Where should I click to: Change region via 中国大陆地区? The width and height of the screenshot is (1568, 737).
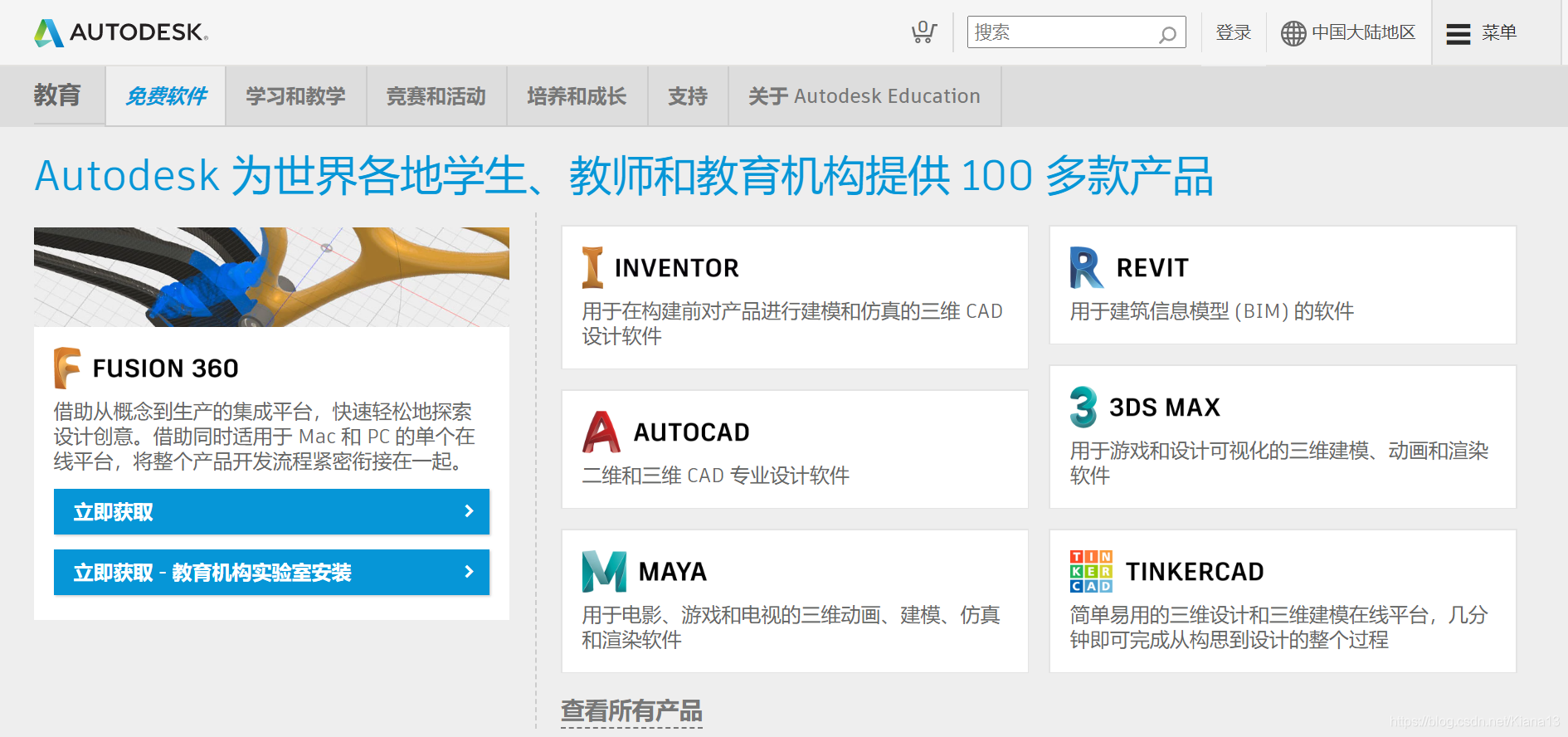coord(1363,32)
